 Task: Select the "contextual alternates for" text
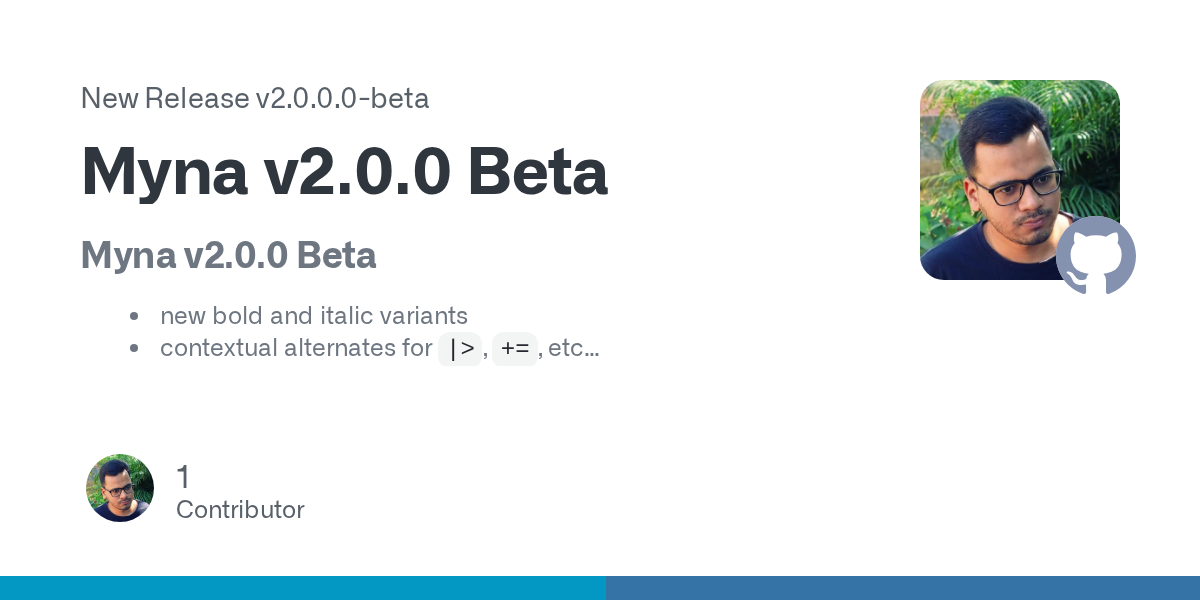coord(296,348)
